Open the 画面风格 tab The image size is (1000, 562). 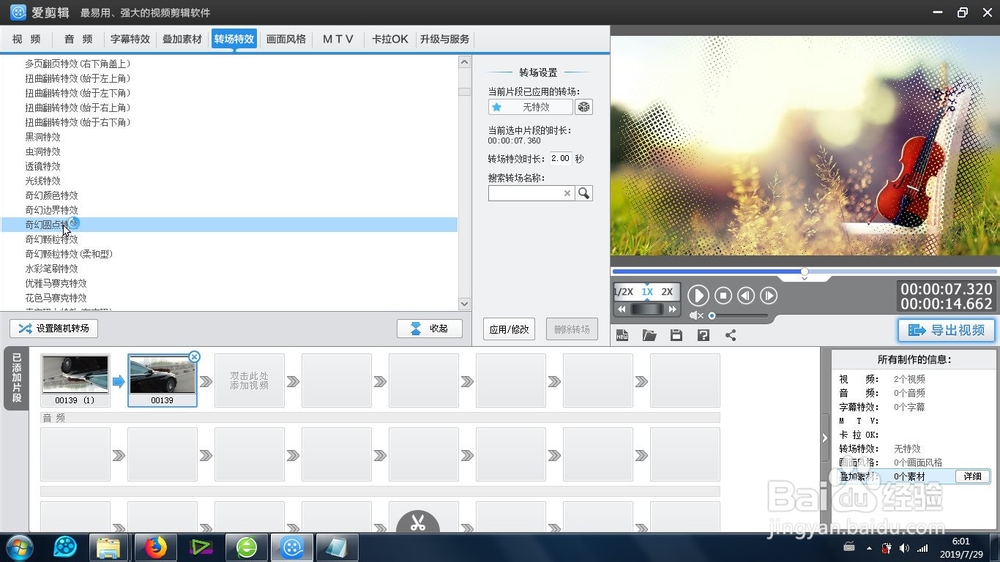point(286,39)
